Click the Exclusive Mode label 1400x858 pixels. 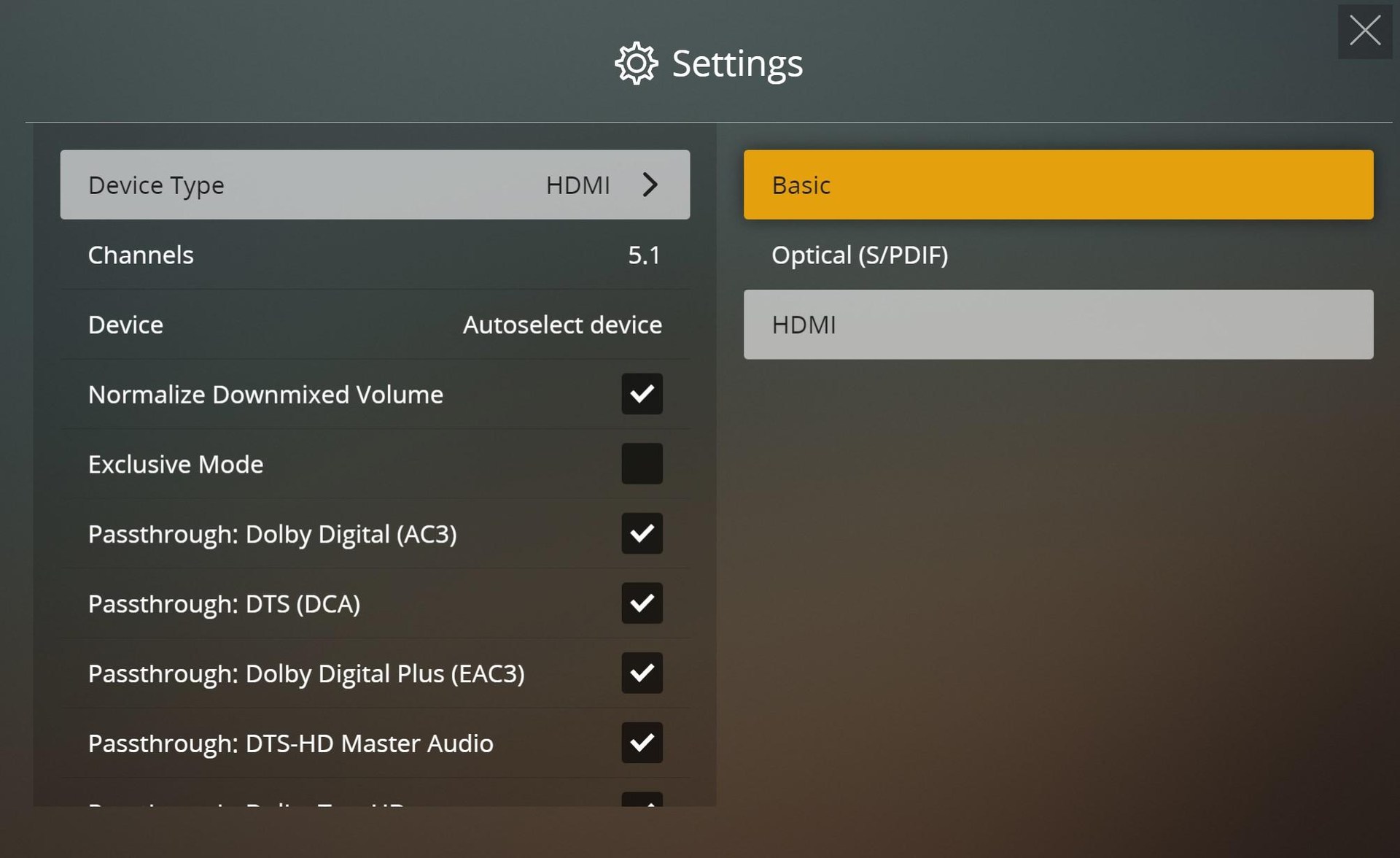(x=176, y=464)
